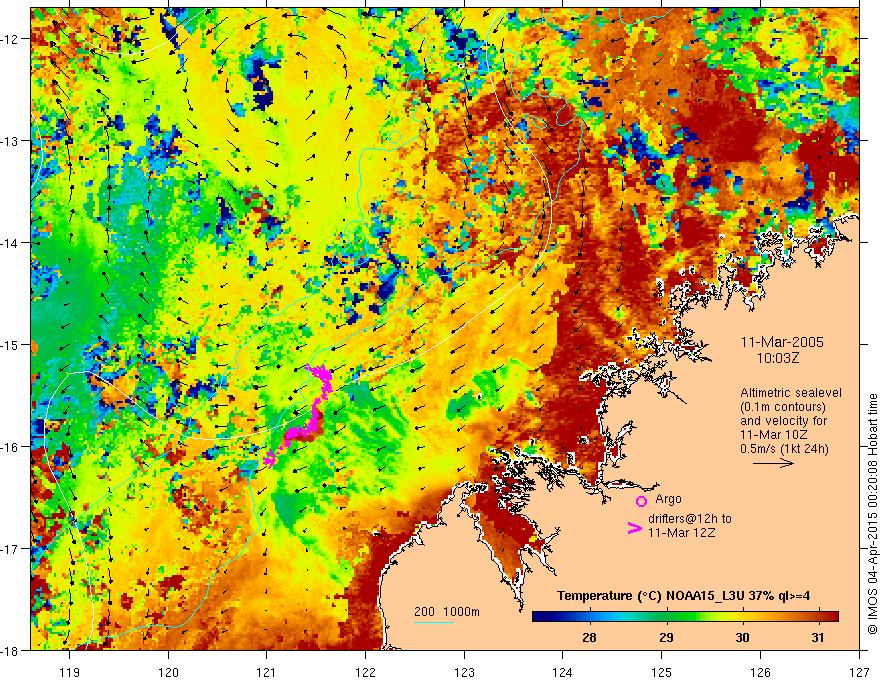Click the '11-Mar 12Z' legend text

(682, 533)
